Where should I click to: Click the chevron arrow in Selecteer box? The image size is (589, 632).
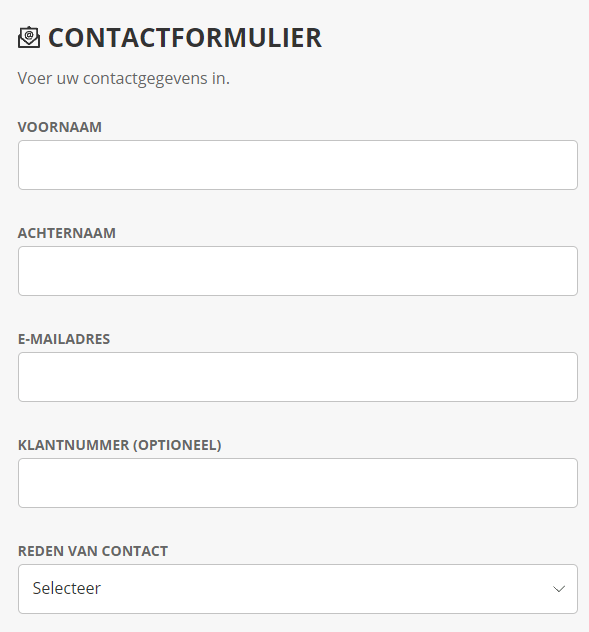click(559, 589)
